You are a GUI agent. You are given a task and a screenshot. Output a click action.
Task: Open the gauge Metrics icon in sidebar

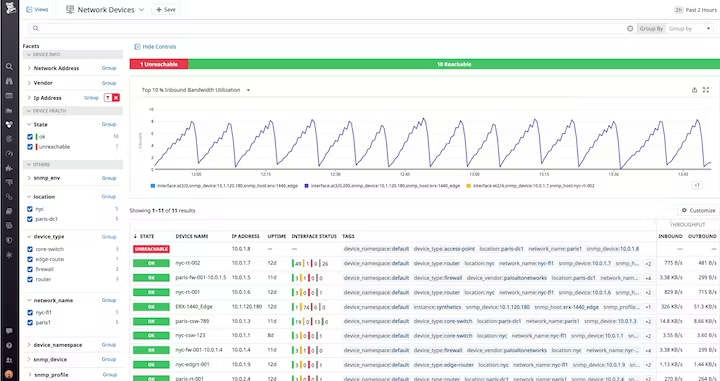click(x=9, y=154)
